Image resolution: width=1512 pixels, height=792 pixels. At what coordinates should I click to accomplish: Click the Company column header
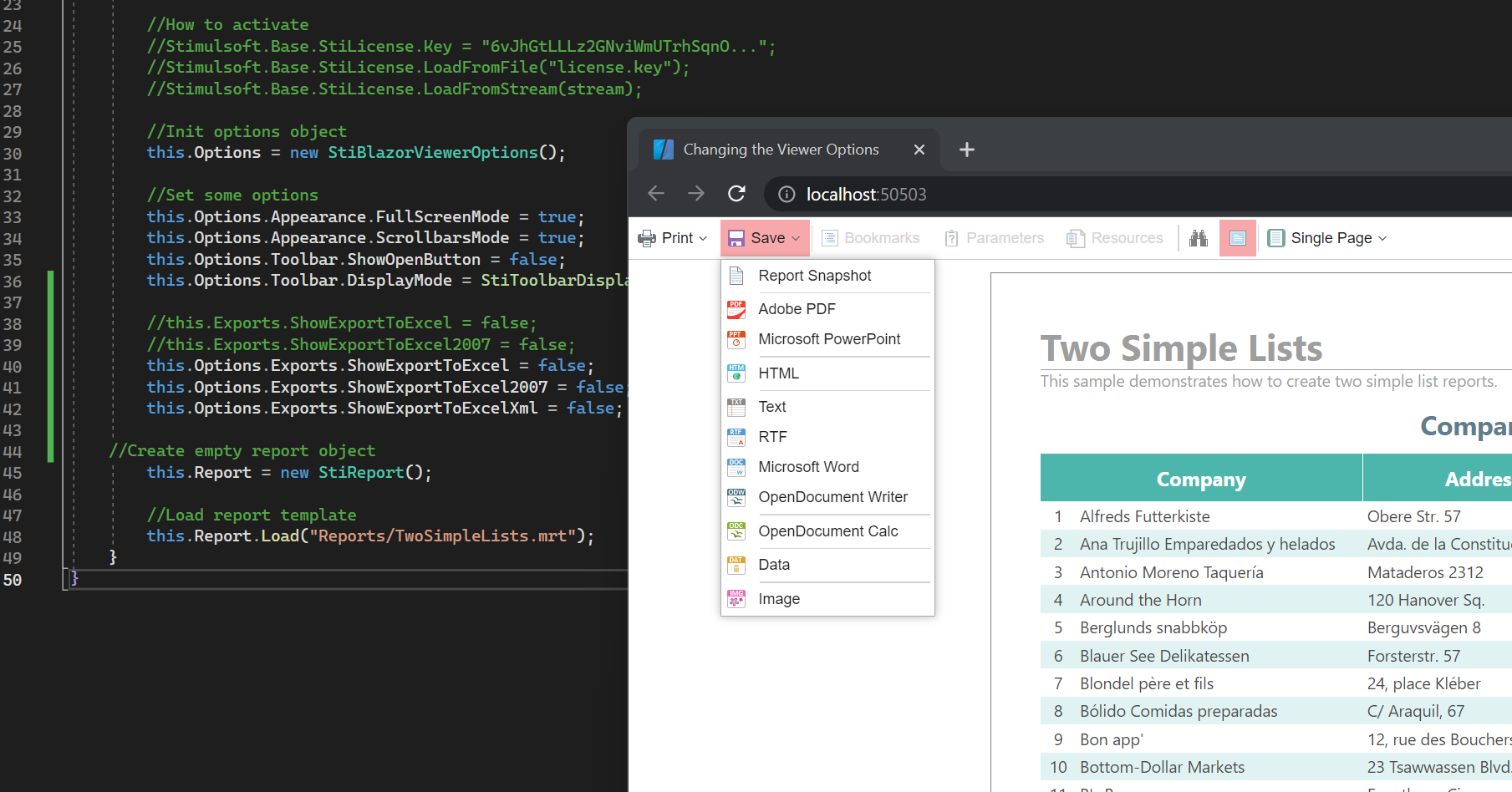click(1201, 480)
